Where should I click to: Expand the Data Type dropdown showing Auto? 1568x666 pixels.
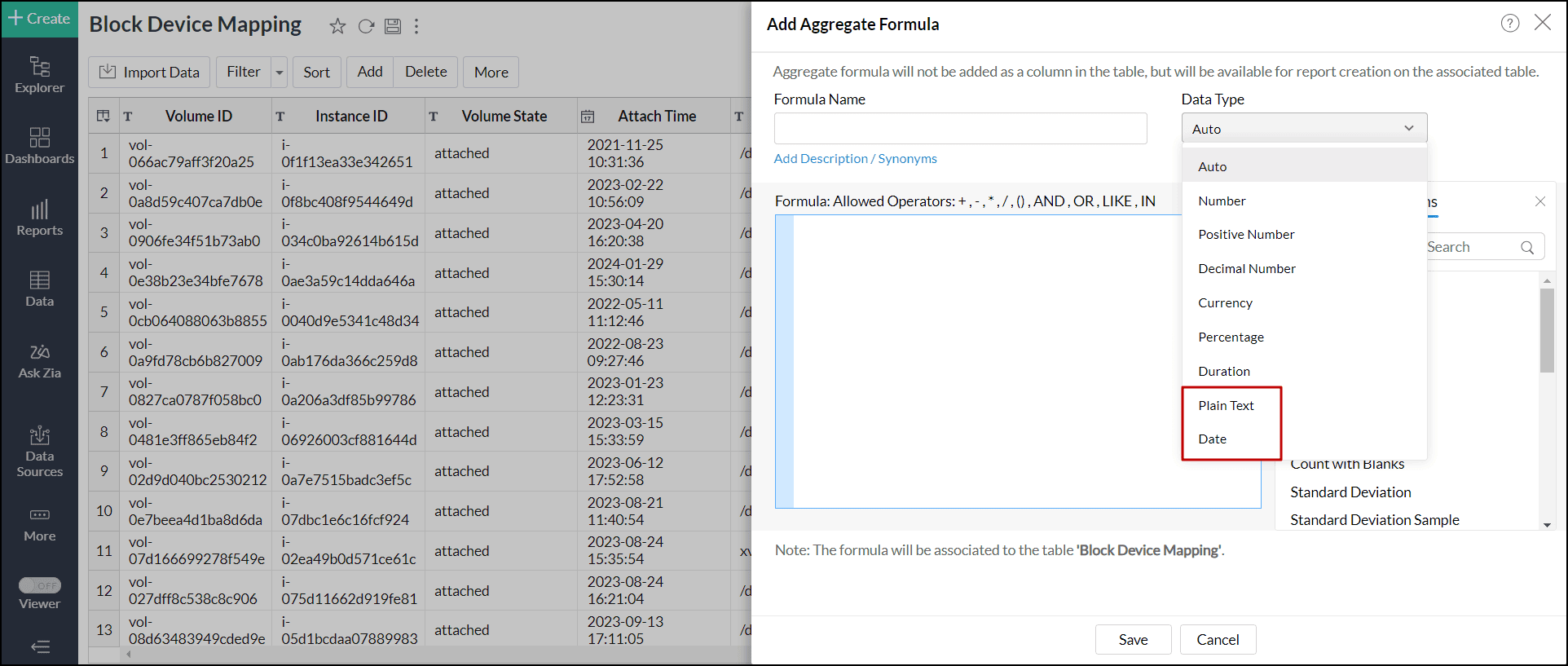(1304, 129)
